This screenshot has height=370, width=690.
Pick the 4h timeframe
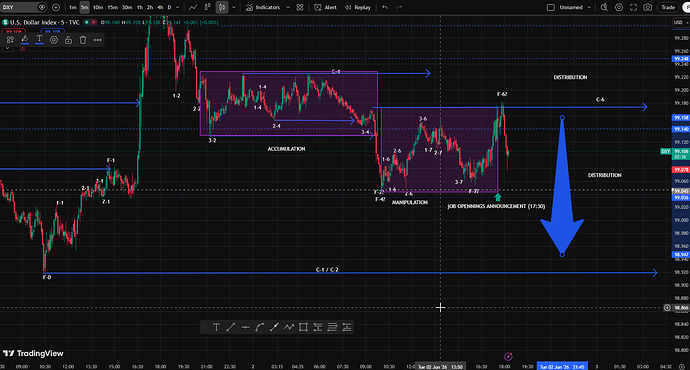pos(160,7)
